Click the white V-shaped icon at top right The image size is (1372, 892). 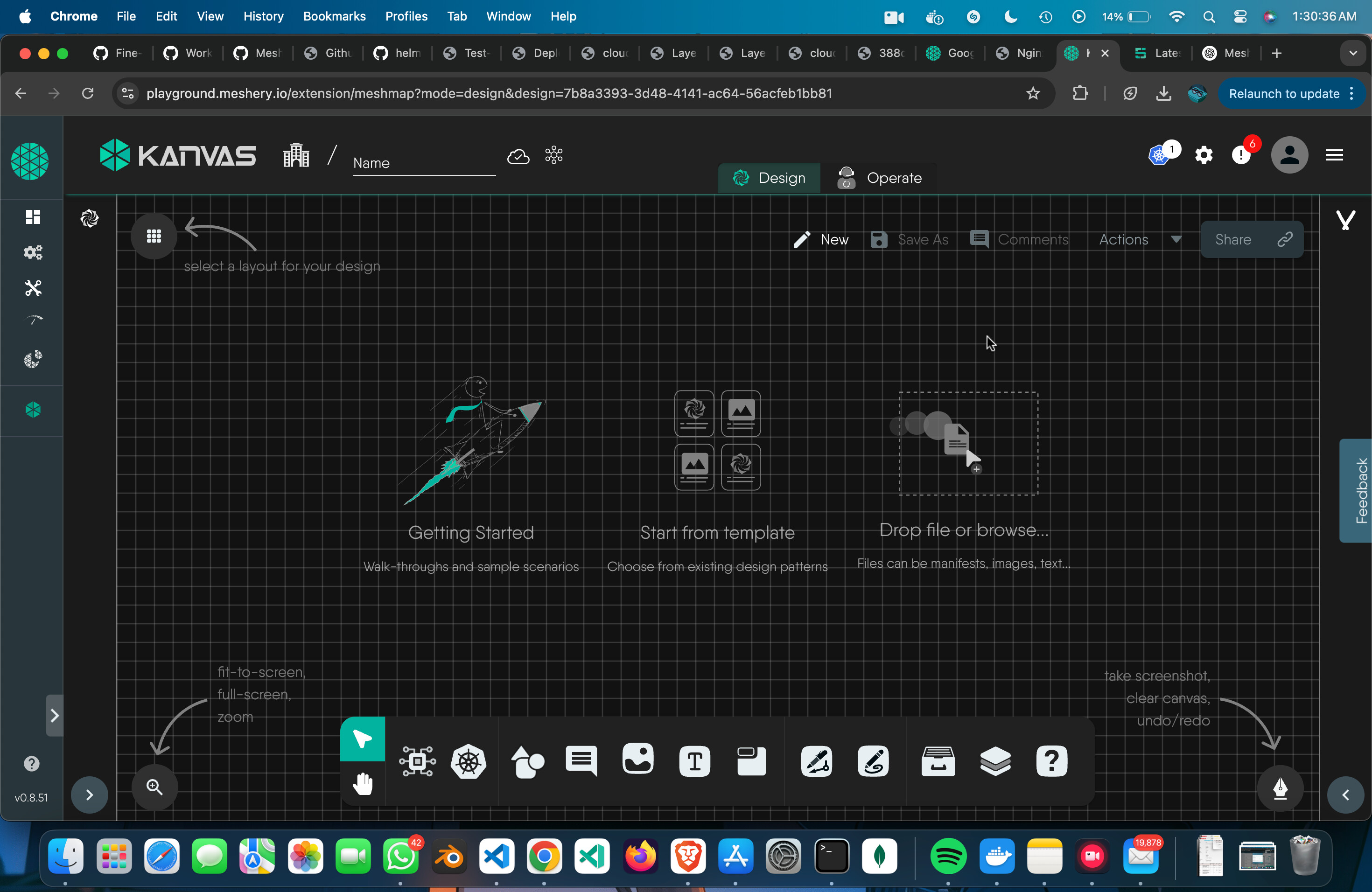(1346, 220)
